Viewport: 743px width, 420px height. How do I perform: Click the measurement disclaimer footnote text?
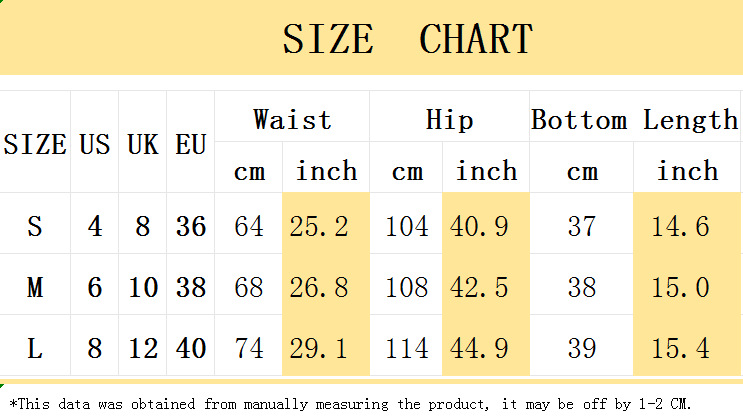(x=356, y=404)
